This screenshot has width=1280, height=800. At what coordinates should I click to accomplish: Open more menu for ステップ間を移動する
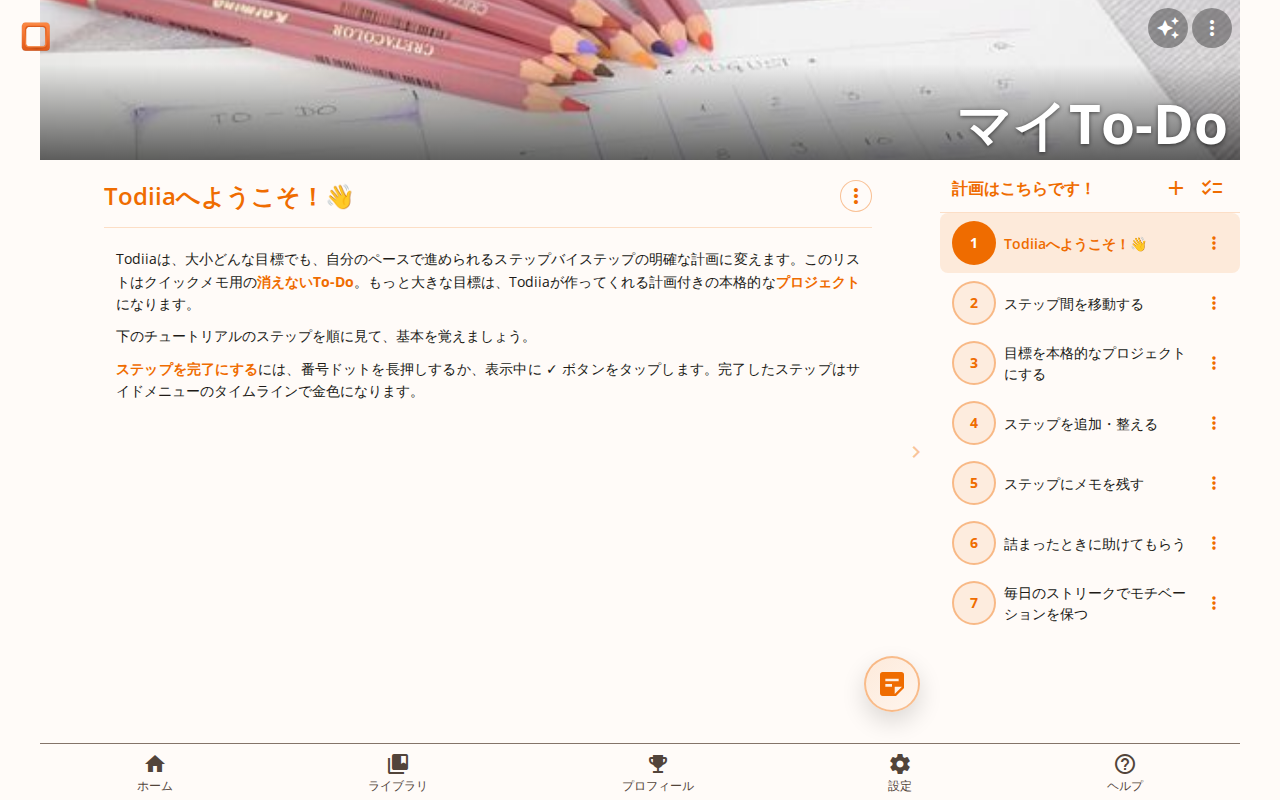tap(1214, 303)
